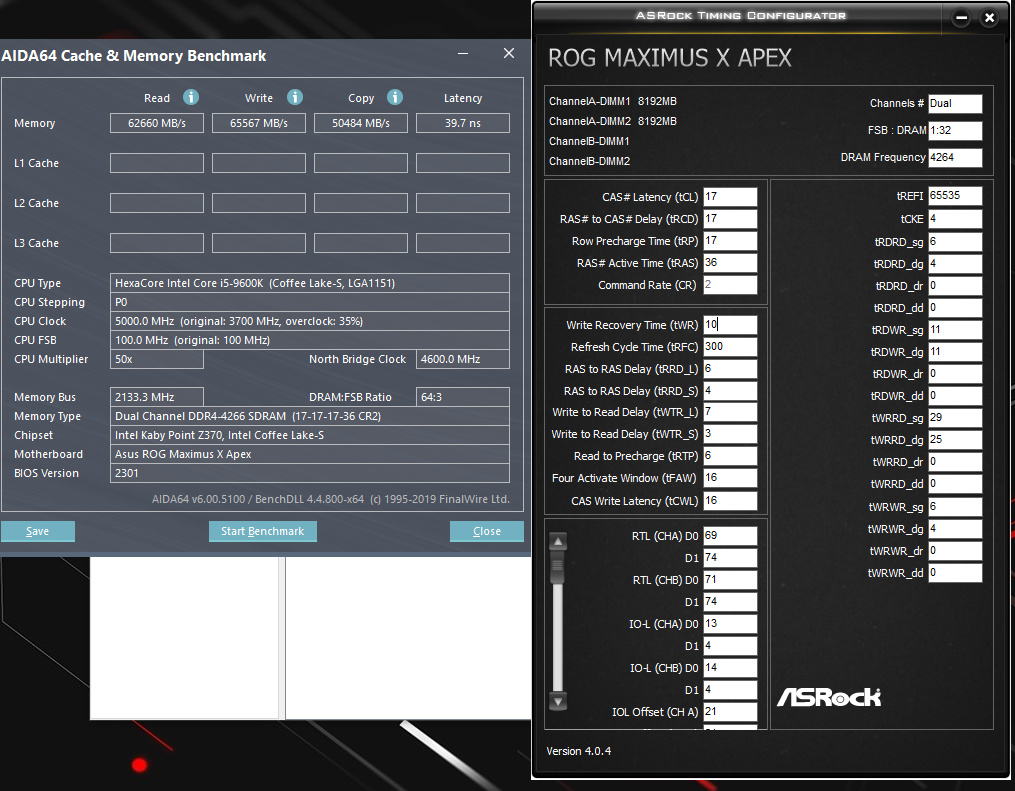Click the tWRWR_dd input field
The width and height of the screenshot is (1015, 791).
[955, 573]
